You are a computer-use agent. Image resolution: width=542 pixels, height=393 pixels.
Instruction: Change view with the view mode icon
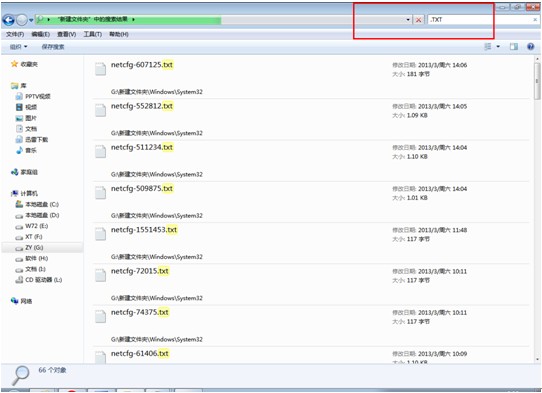(x=488, y=46)
